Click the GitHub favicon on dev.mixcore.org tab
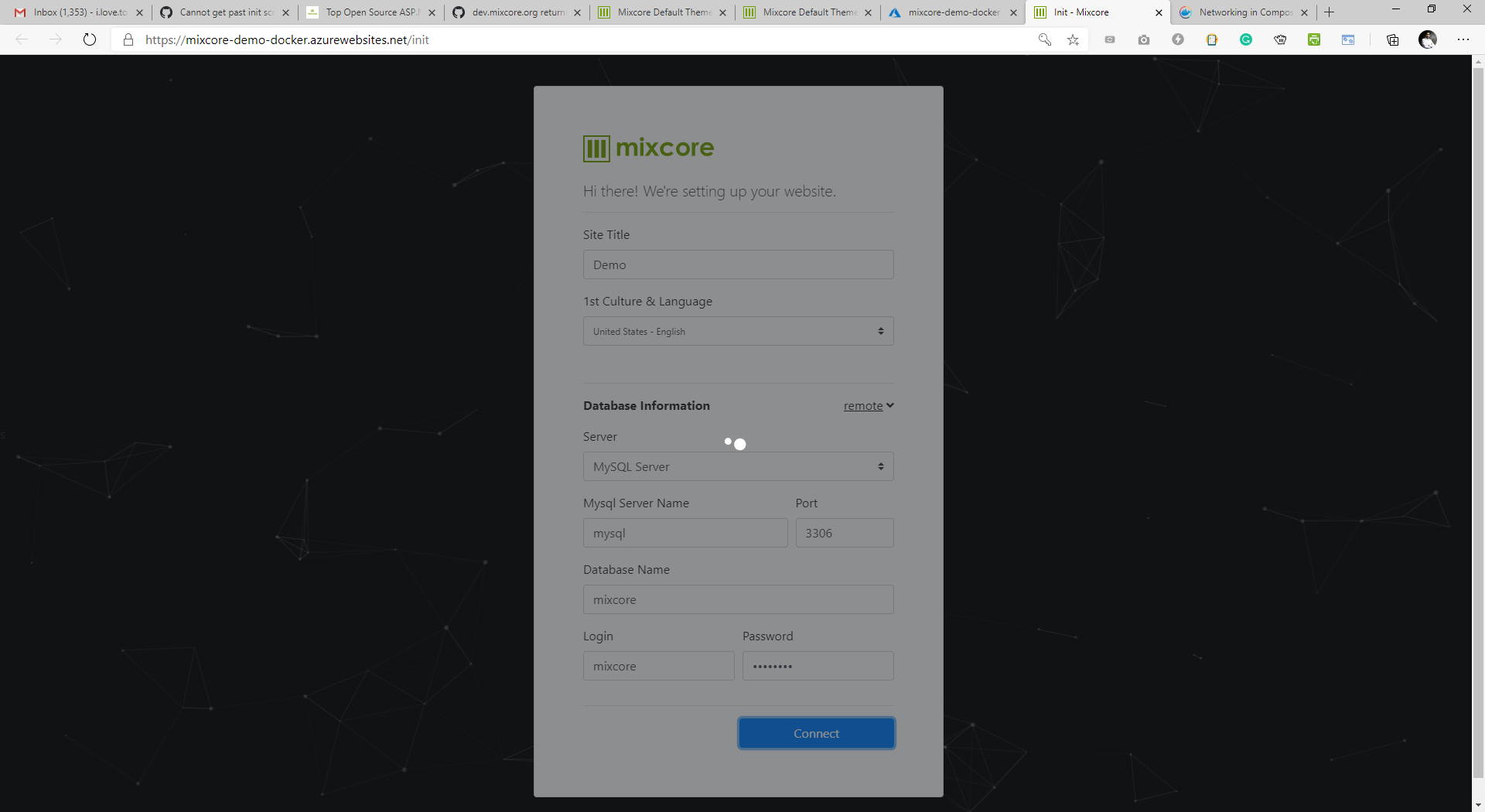This screenshot has width=1485, height=812. click(458, 12)
